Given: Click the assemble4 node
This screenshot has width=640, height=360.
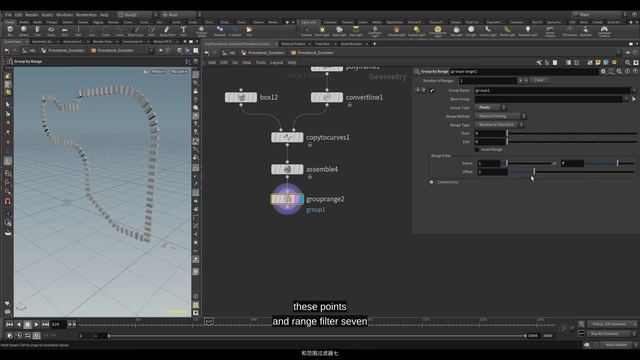Looking at the screenshot, I should [287, 169].
